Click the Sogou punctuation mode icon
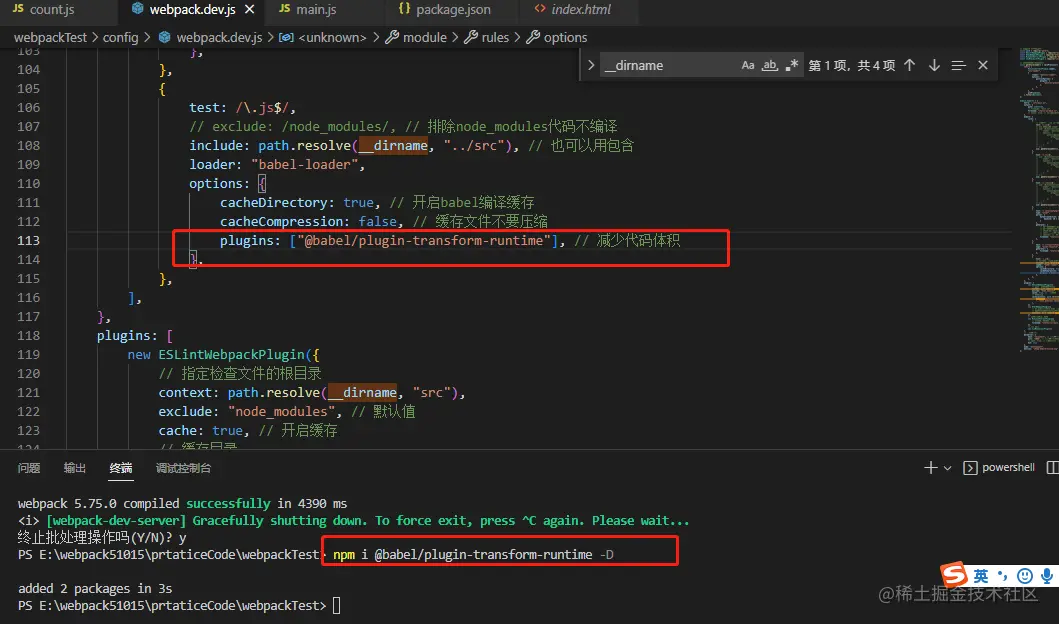1059x624 pixels. click(1002, 575)
